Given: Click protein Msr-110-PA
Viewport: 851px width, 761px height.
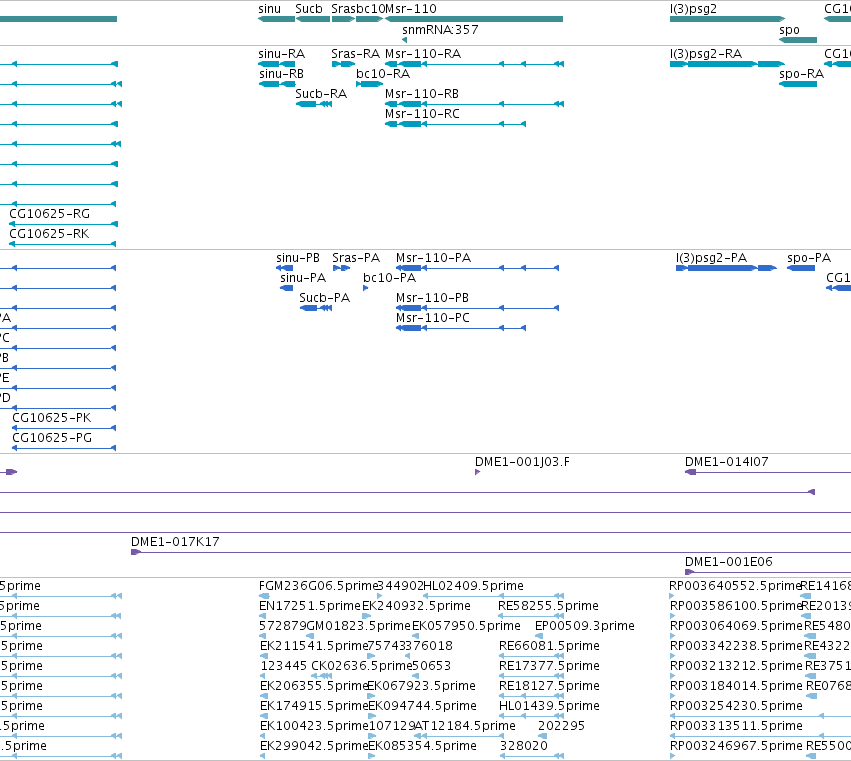Looking at the screenshot, I should click(x=478, y=268).
